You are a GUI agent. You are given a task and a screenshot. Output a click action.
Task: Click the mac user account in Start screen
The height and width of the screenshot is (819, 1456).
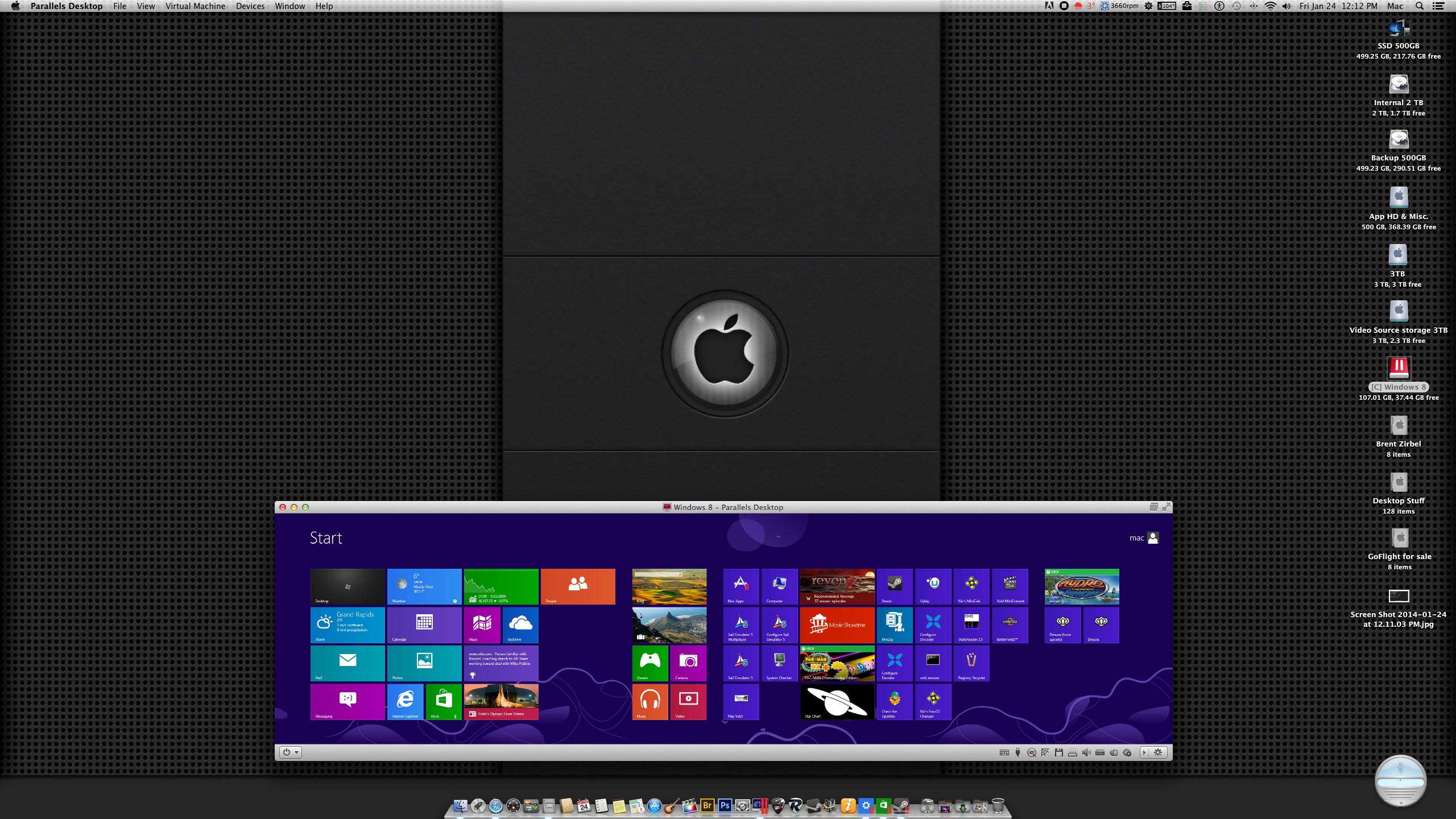point(1144,538)
